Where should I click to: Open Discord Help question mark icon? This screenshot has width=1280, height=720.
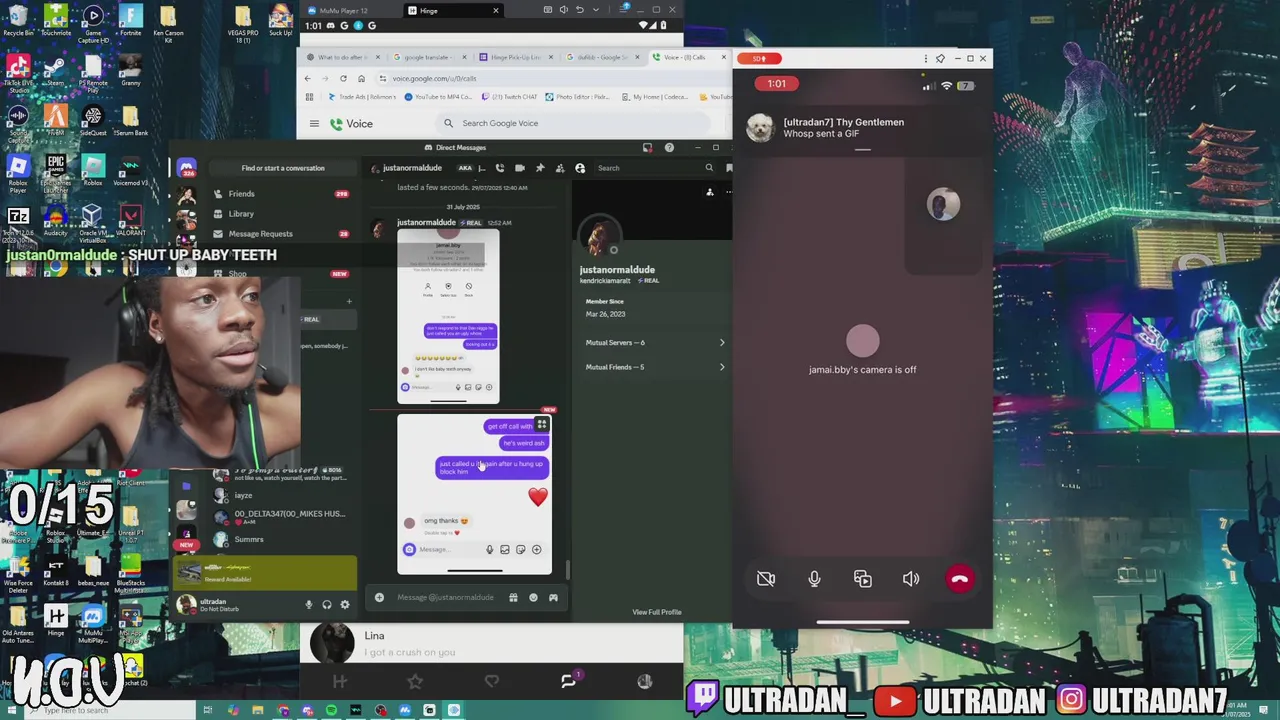tap(669, 147)
